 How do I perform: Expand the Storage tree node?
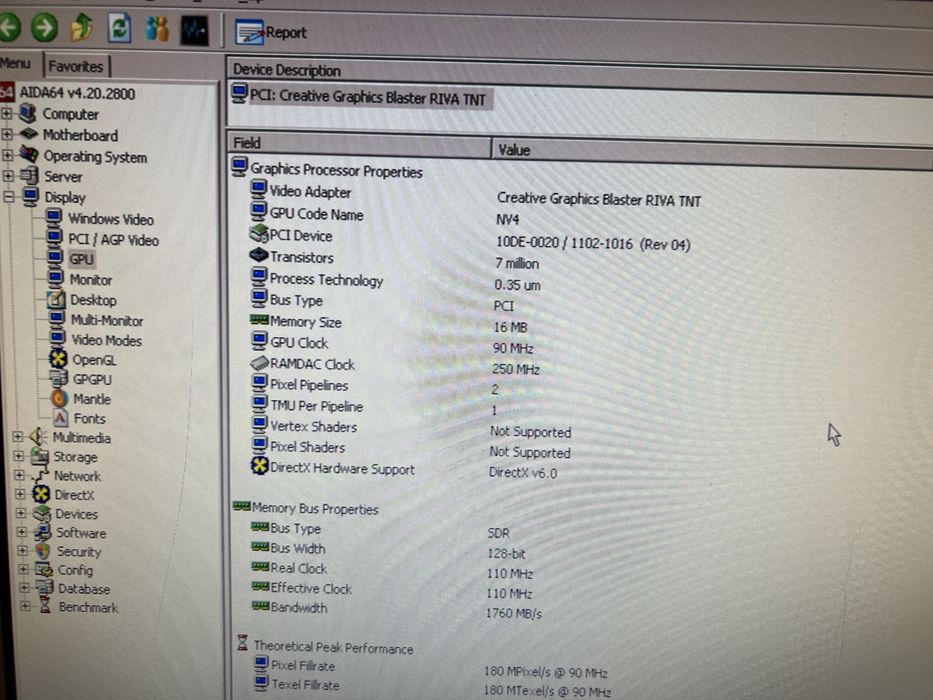tap(18, 457)
